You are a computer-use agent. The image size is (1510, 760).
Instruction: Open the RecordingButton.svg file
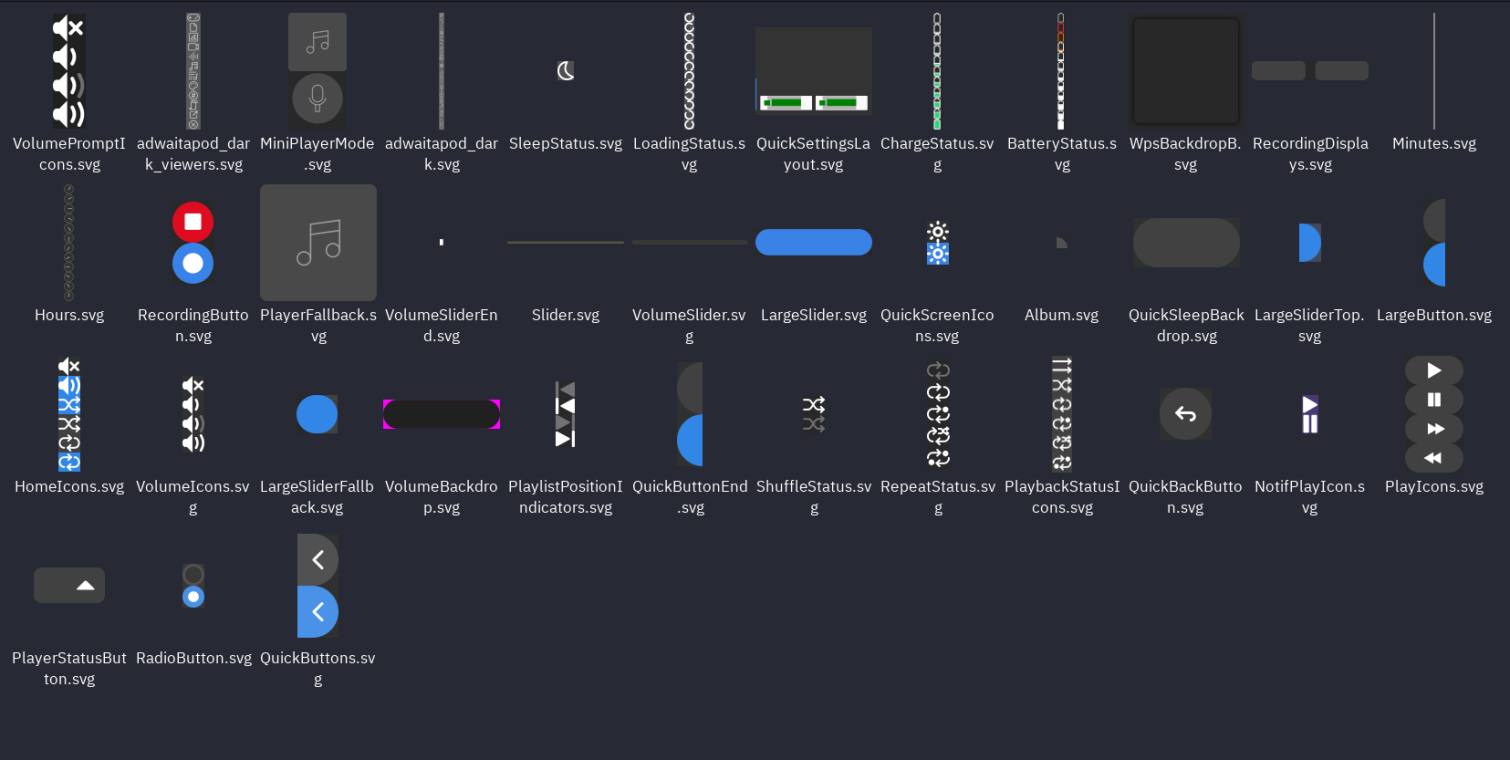coord(193,243)
